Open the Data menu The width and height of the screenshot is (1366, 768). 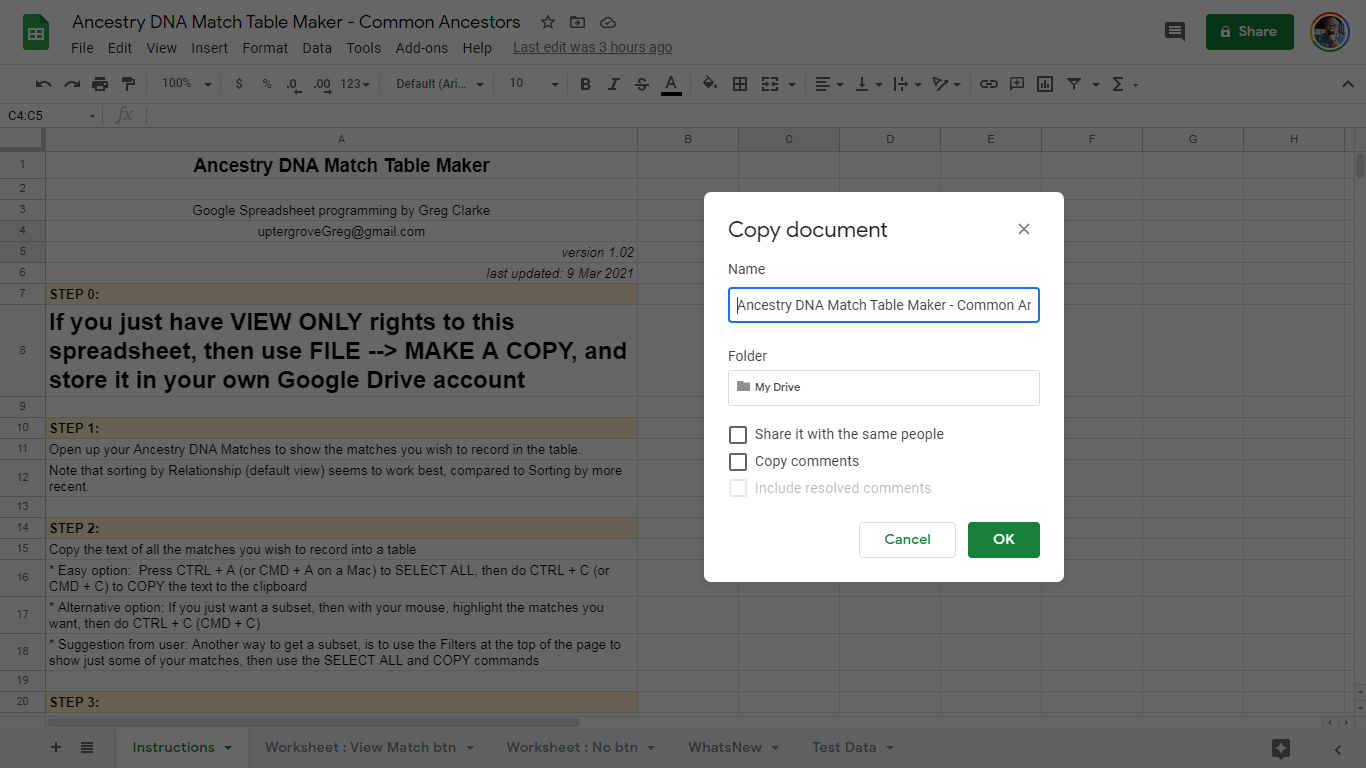click(x=317, y=48)
